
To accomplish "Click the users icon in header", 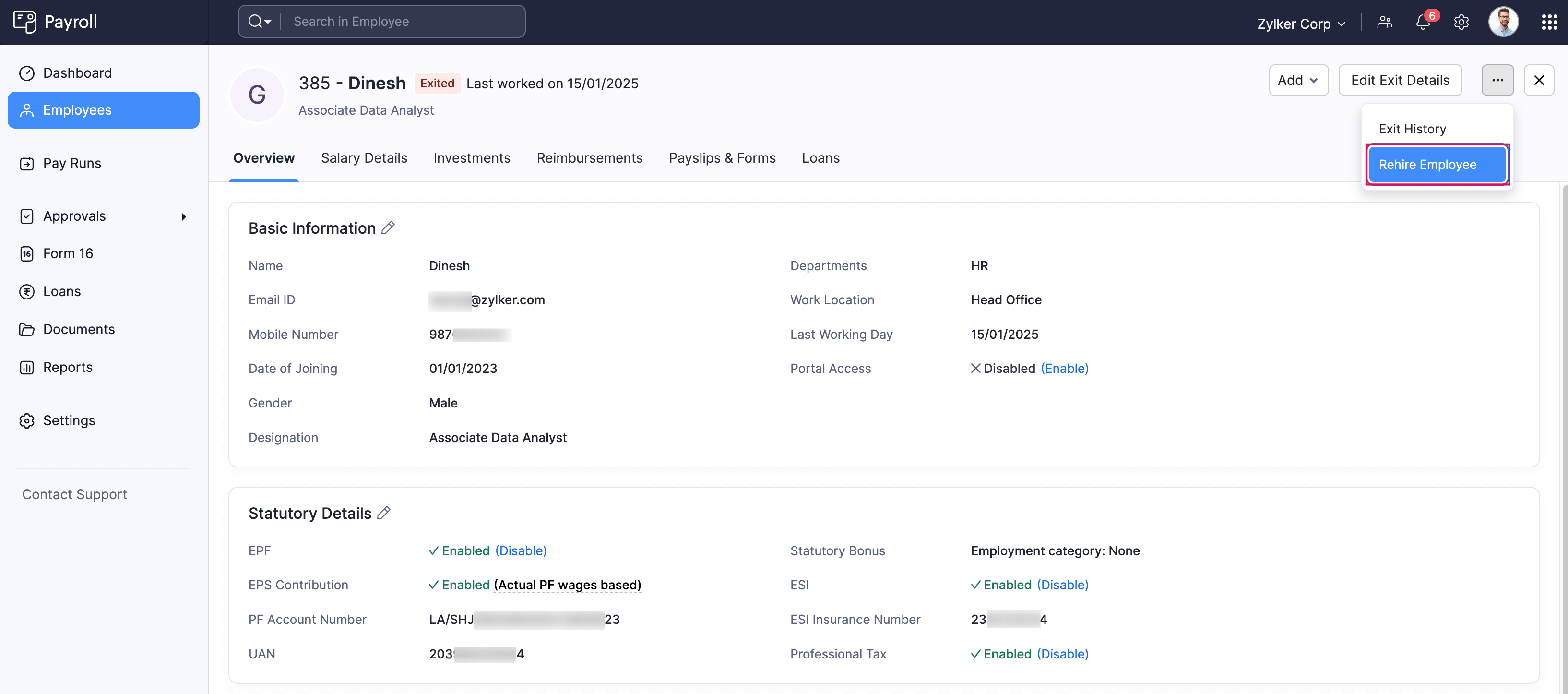I will [x=1384, y=23].
